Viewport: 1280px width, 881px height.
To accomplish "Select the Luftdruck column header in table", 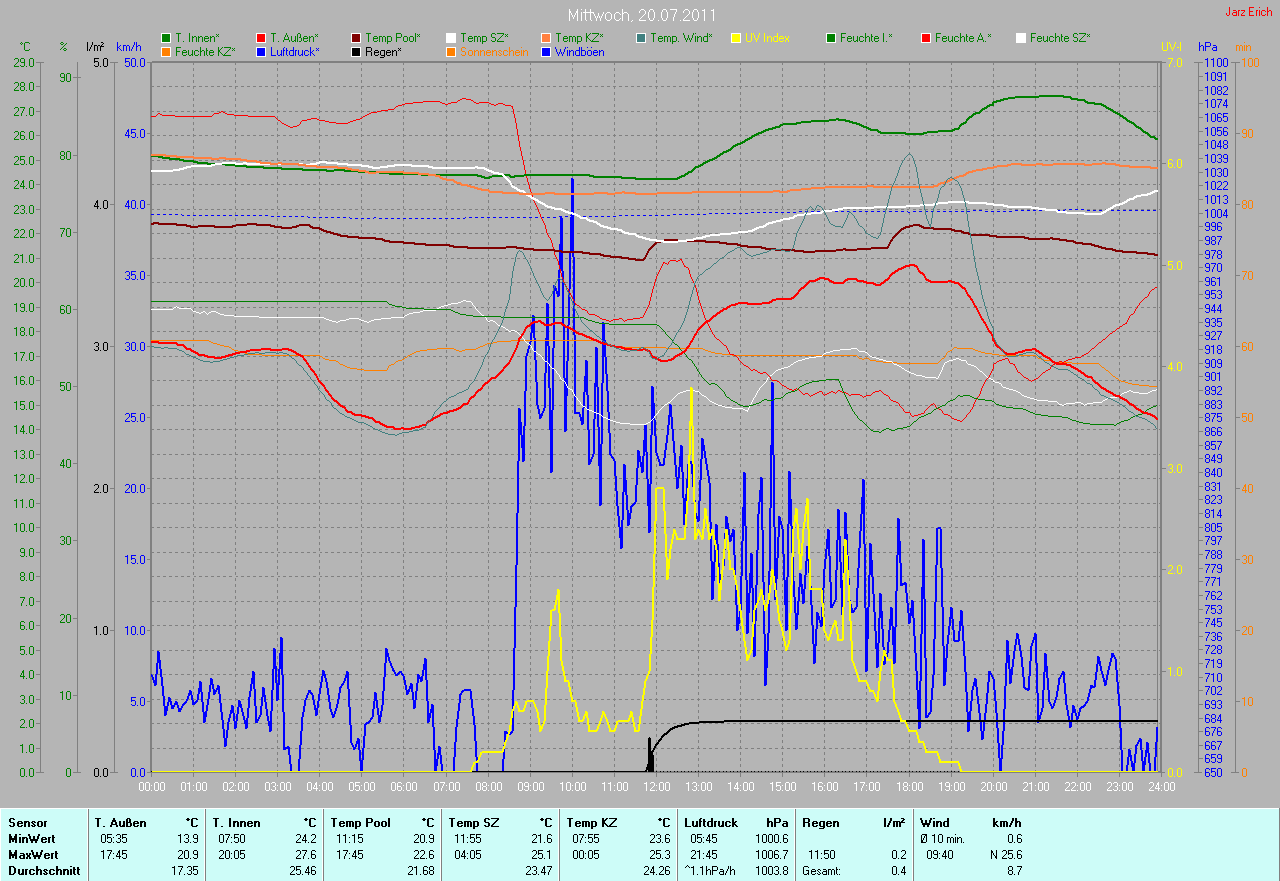I will point(711,822).
